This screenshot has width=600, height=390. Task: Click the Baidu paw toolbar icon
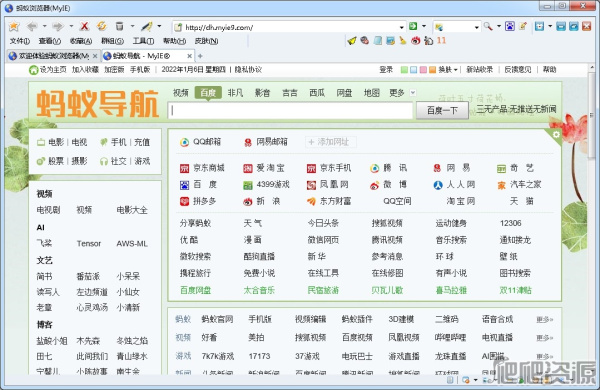510,26
